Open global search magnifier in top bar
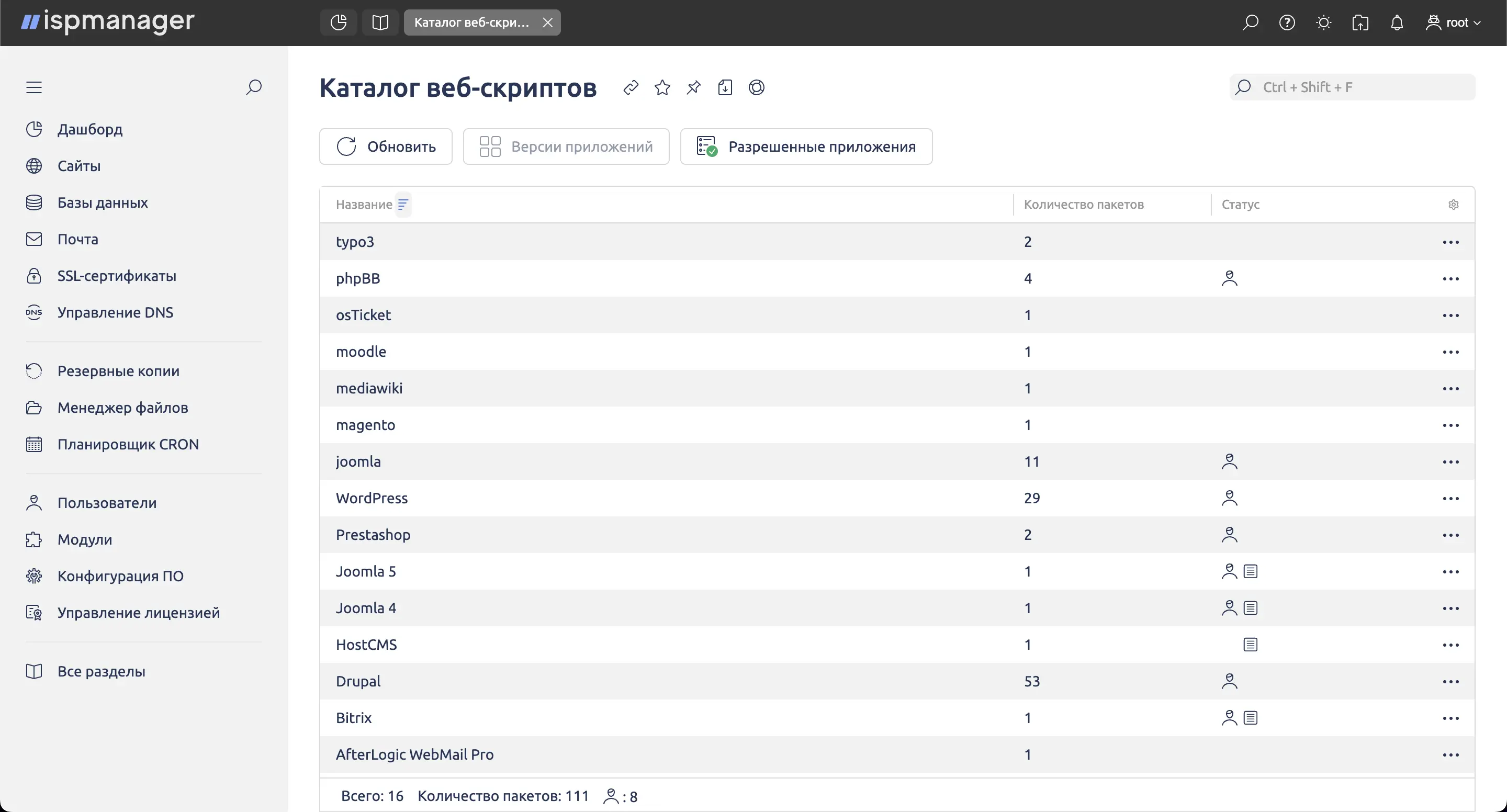 tap(1250, 22)
